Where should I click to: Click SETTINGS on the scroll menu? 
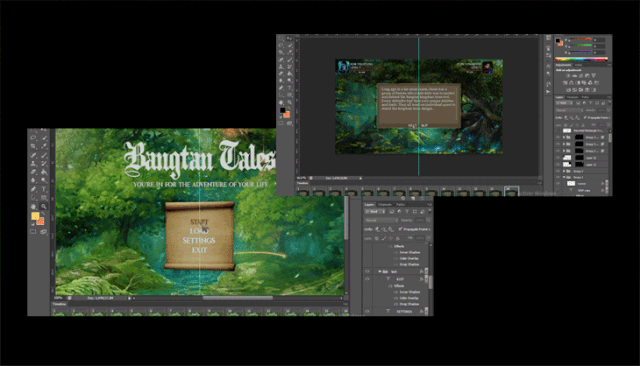click(x=199, y=240)
